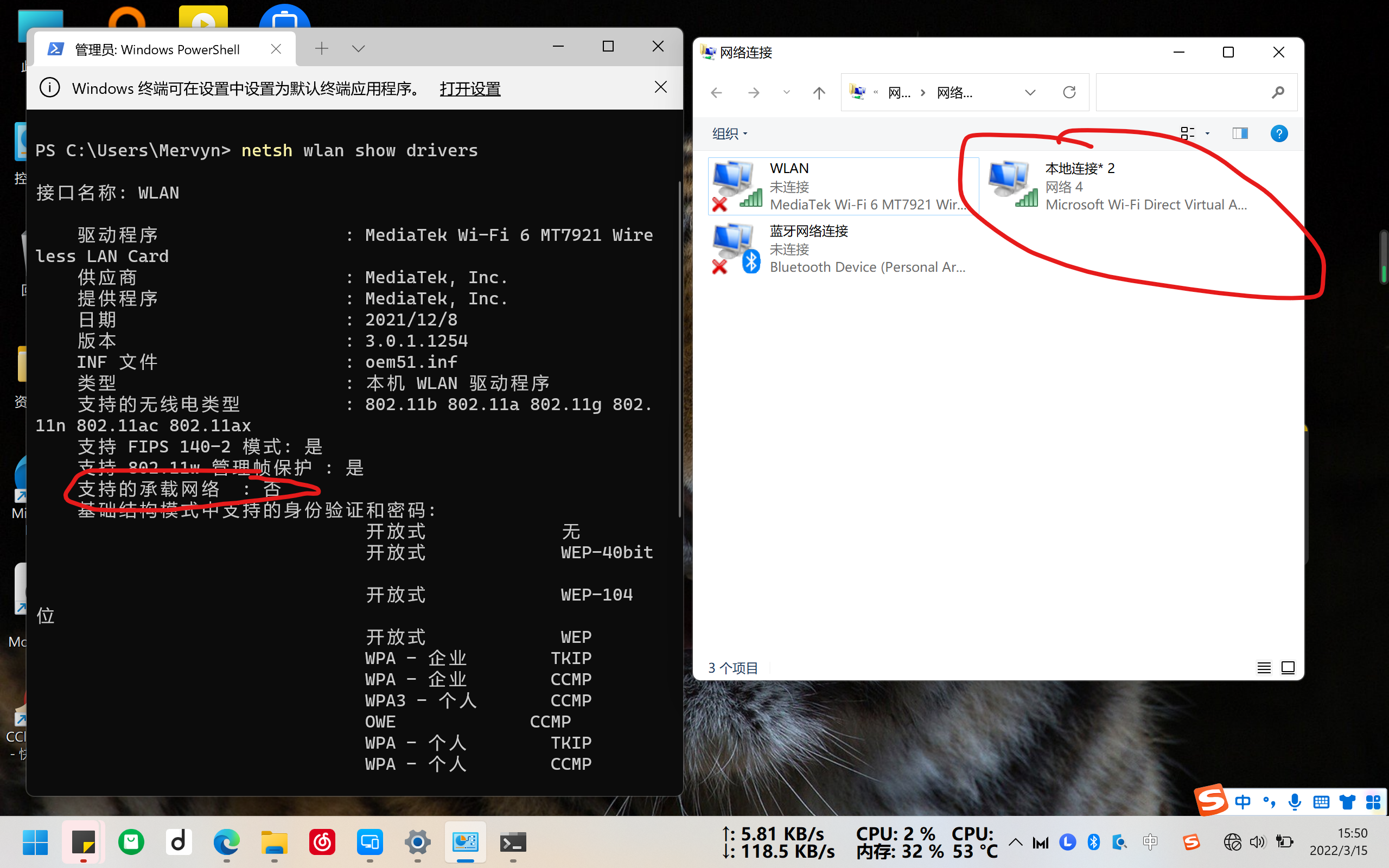Switch to large icons view icon
The width and height of the screenshot is (1389, 868).
1288,668
